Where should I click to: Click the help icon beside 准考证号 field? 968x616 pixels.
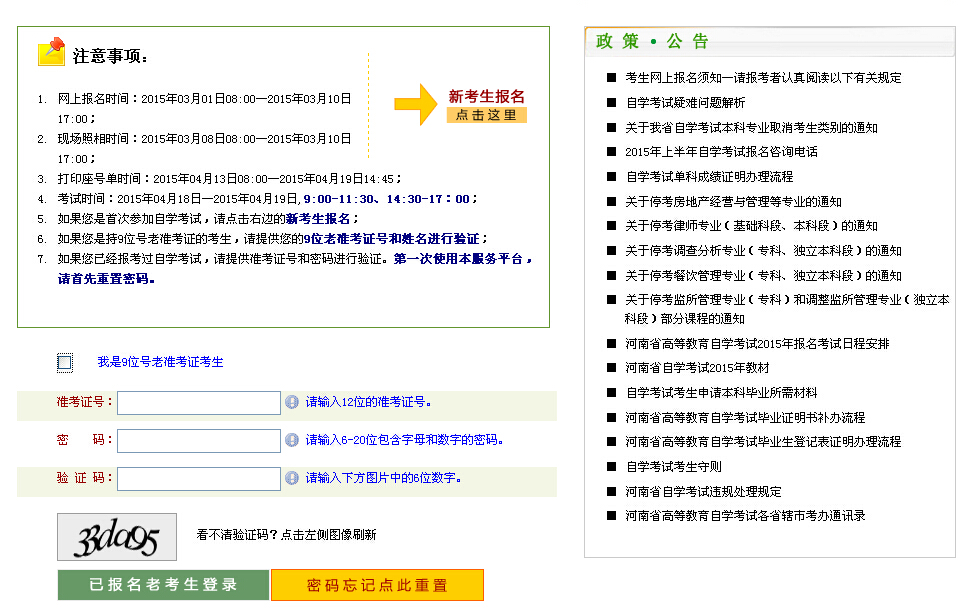click(x=290, y=402)
